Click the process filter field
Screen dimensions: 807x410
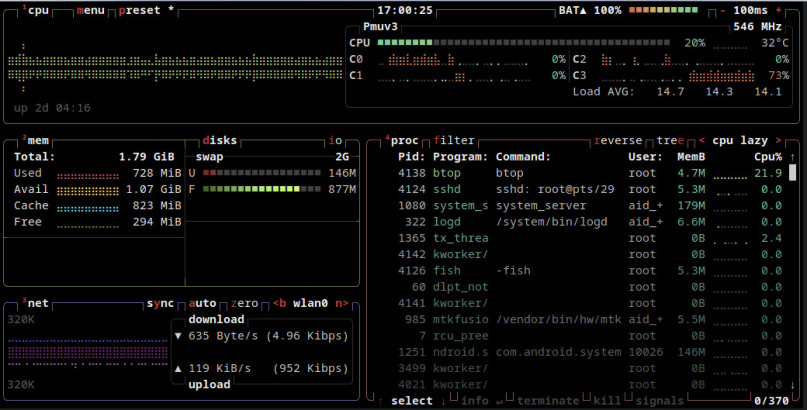pyautogui.click(x=454, y=141)
